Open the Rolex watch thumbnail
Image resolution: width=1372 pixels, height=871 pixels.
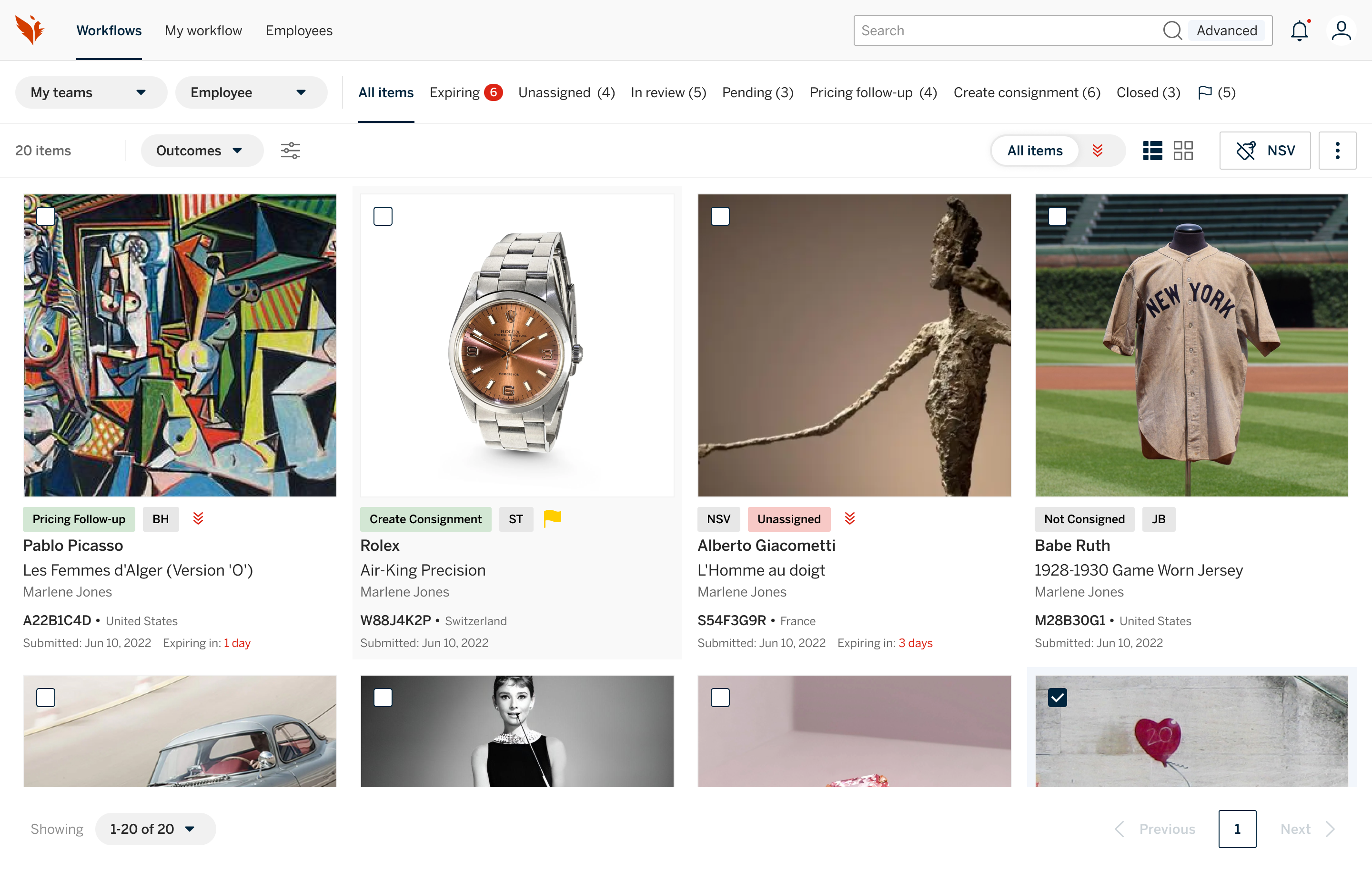coord(517,345)
